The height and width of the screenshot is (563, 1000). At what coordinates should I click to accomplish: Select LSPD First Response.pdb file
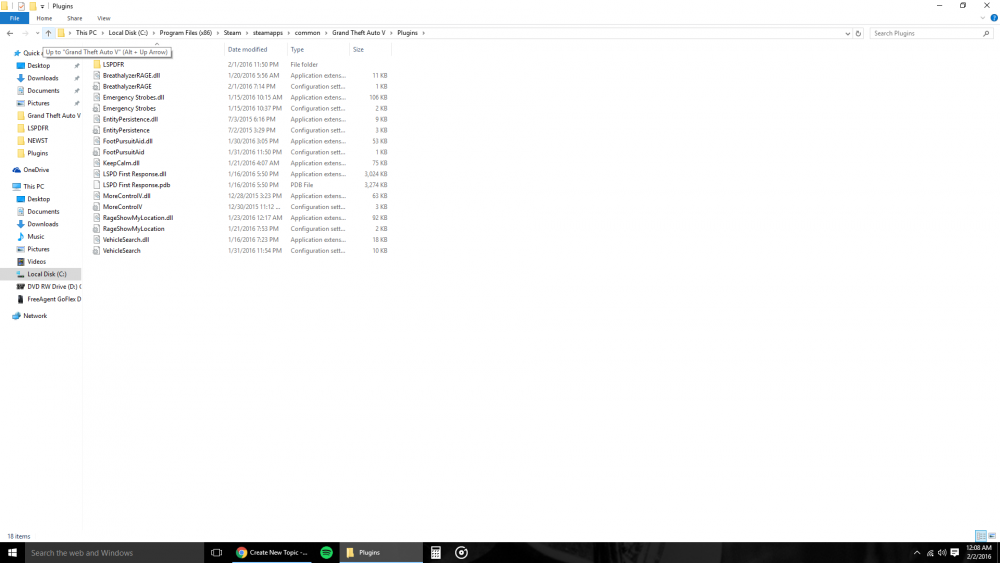pyautogui.click(x=136, y=185)
